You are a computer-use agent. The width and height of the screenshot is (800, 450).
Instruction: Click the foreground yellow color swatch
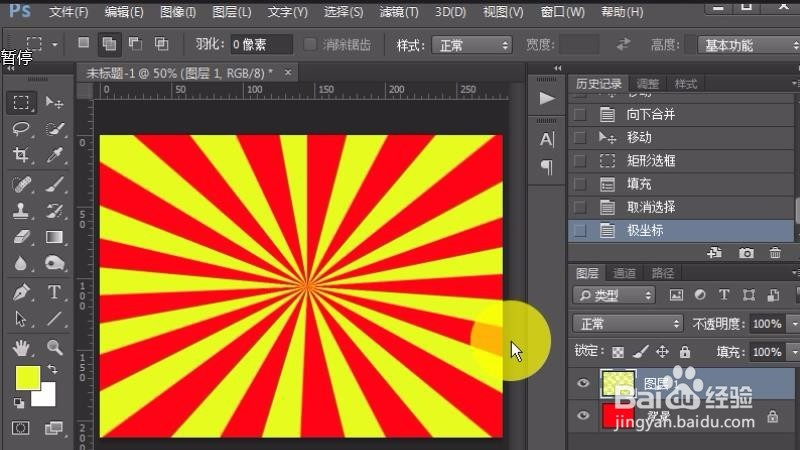[x=26, y=377]
